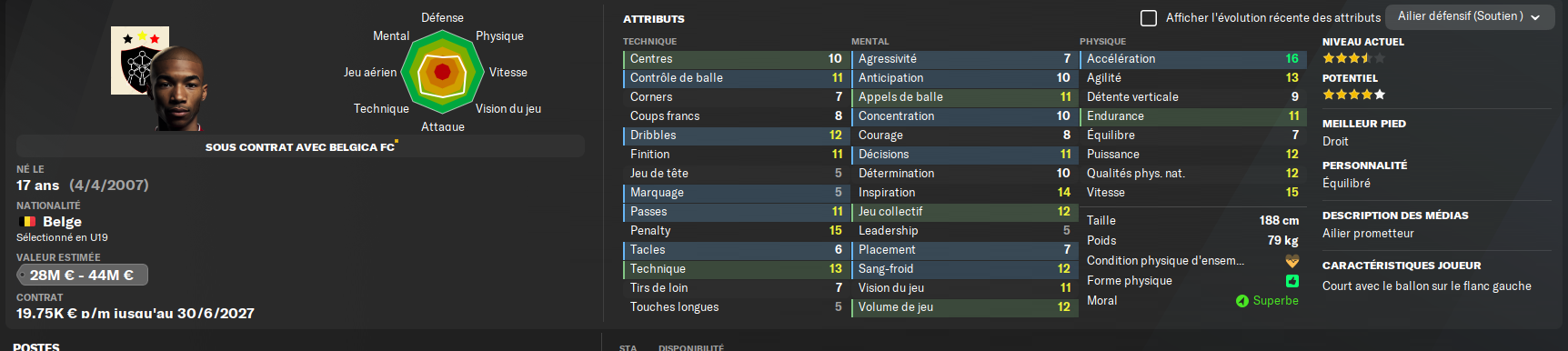Click the Ailier prometteur media description
The width and height of the screenshot is (1568, 351).
tap(1368, 234)
